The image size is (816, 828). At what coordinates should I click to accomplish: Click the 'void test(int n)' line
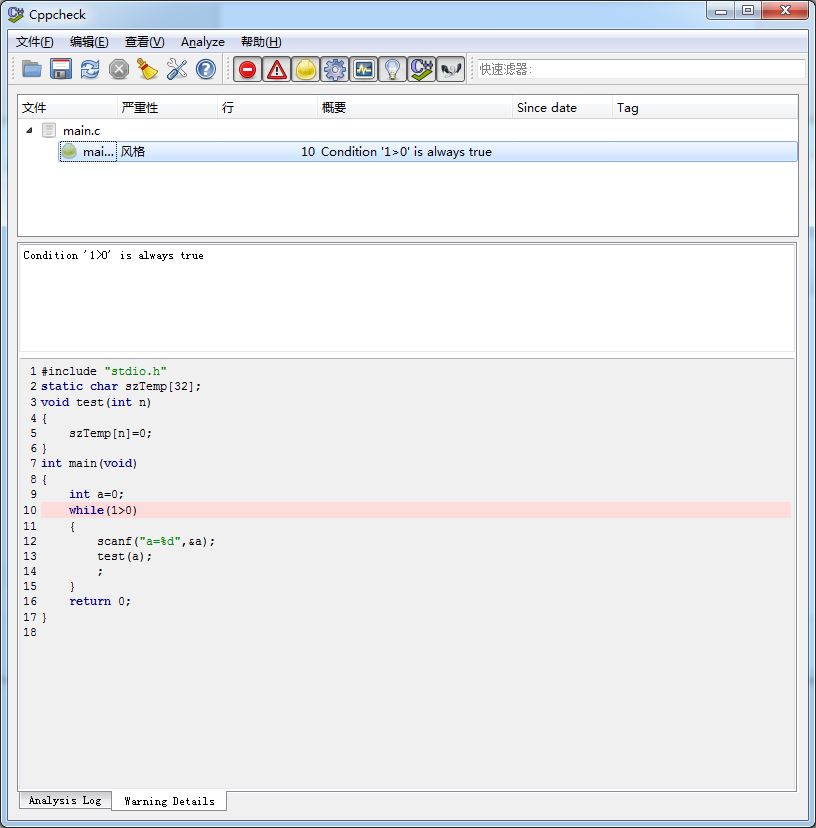(96, 402)
